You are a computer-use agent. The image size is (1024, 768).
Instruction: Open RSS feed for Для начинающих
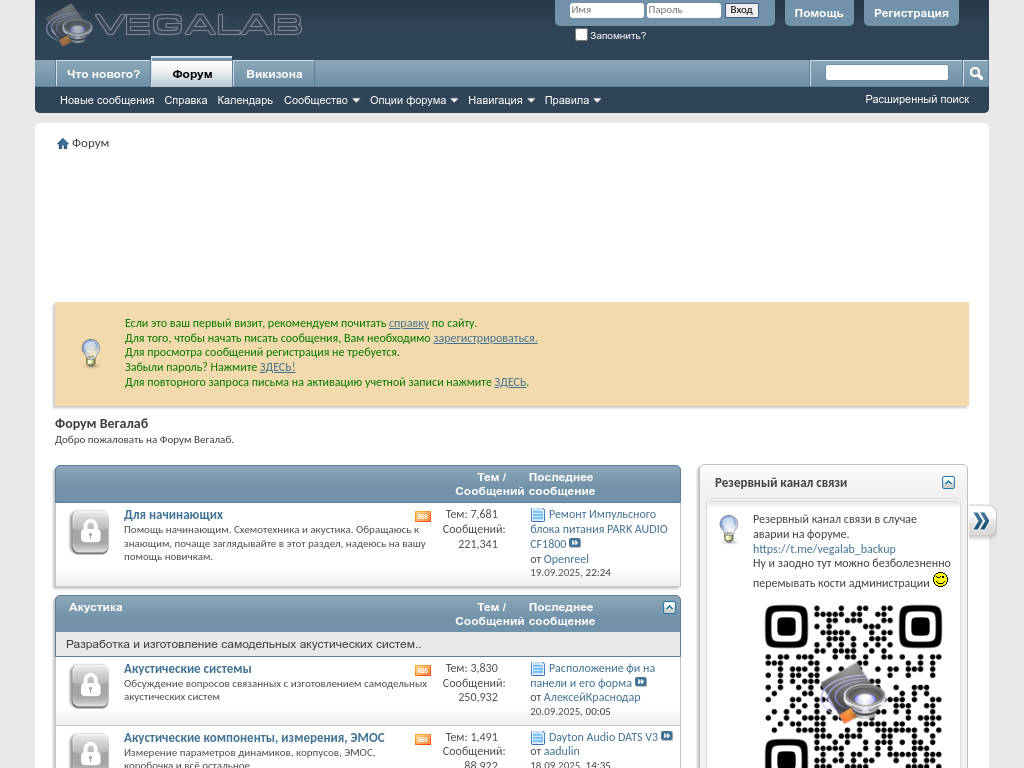[x=423, y=516]
